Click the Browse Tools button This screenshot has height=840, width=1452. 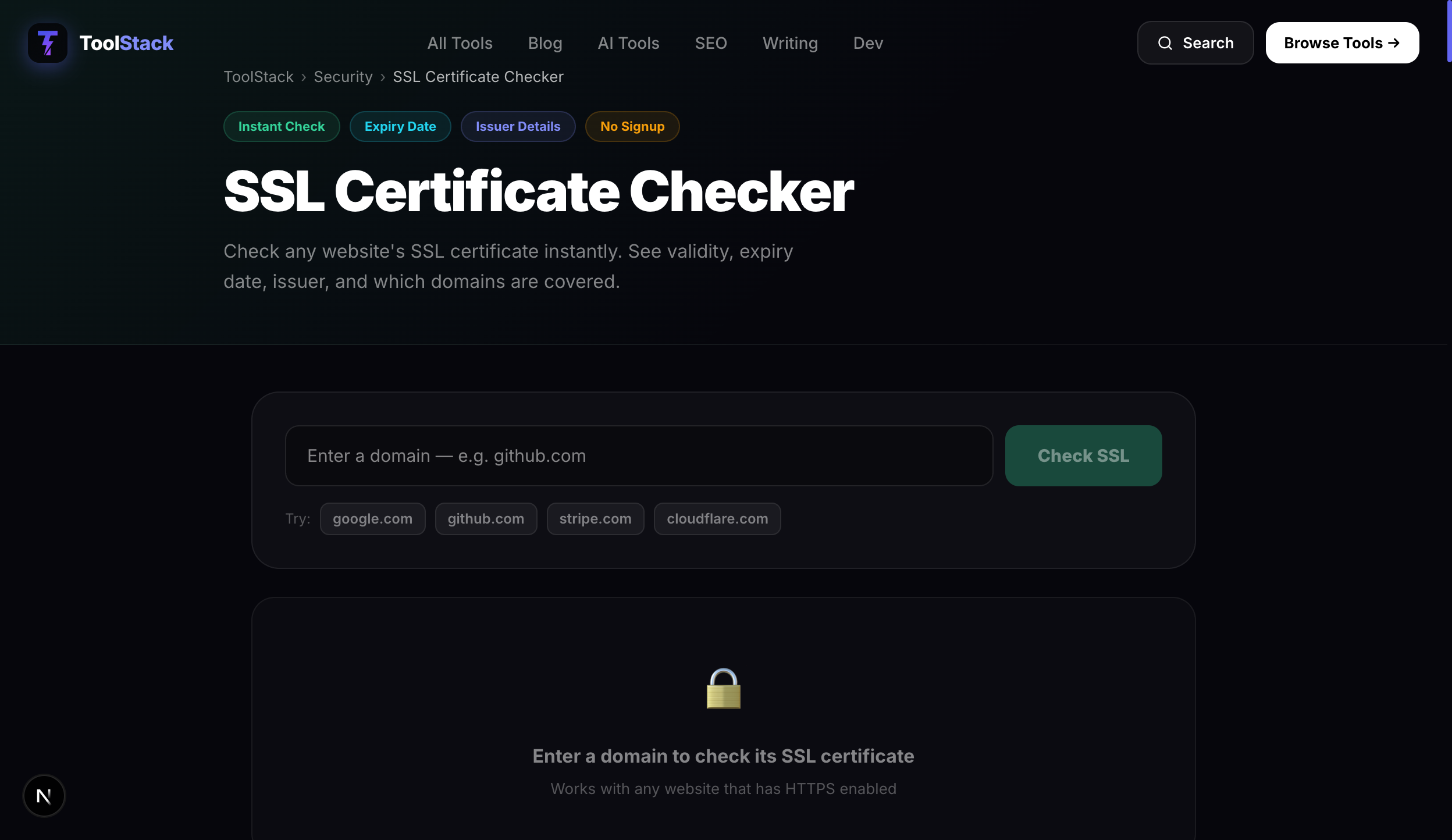pyautogui.click(x=1342, y=43)
